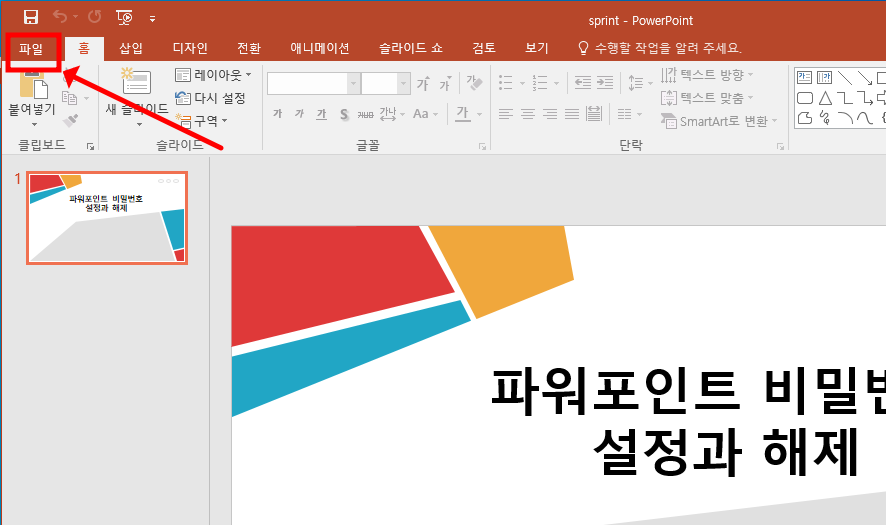Open the Customize Quick Access Toolbar arrow
This screenshot has height=525, width=886.
click(152, 19)
